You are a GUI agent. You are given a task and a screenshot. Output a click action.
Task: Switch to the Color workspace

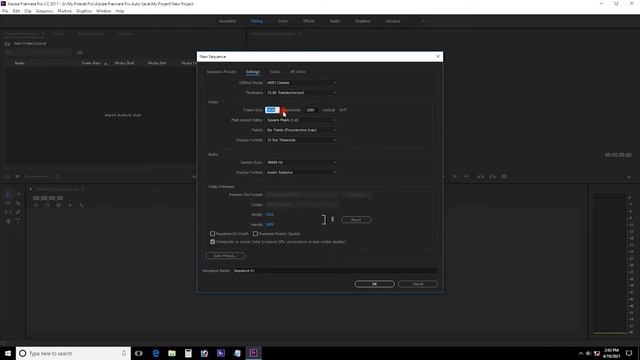(x=283, y=21)
